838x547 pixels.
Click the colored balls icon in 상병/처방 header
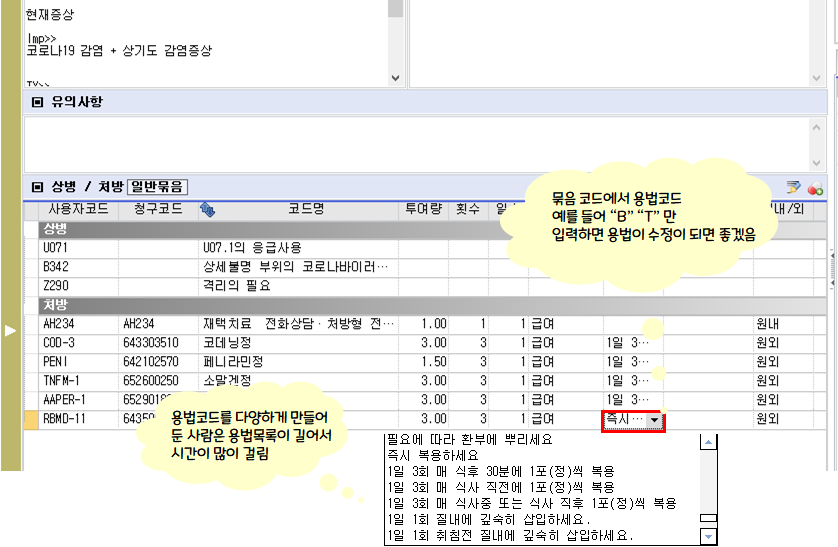click(x=815, y=187)
